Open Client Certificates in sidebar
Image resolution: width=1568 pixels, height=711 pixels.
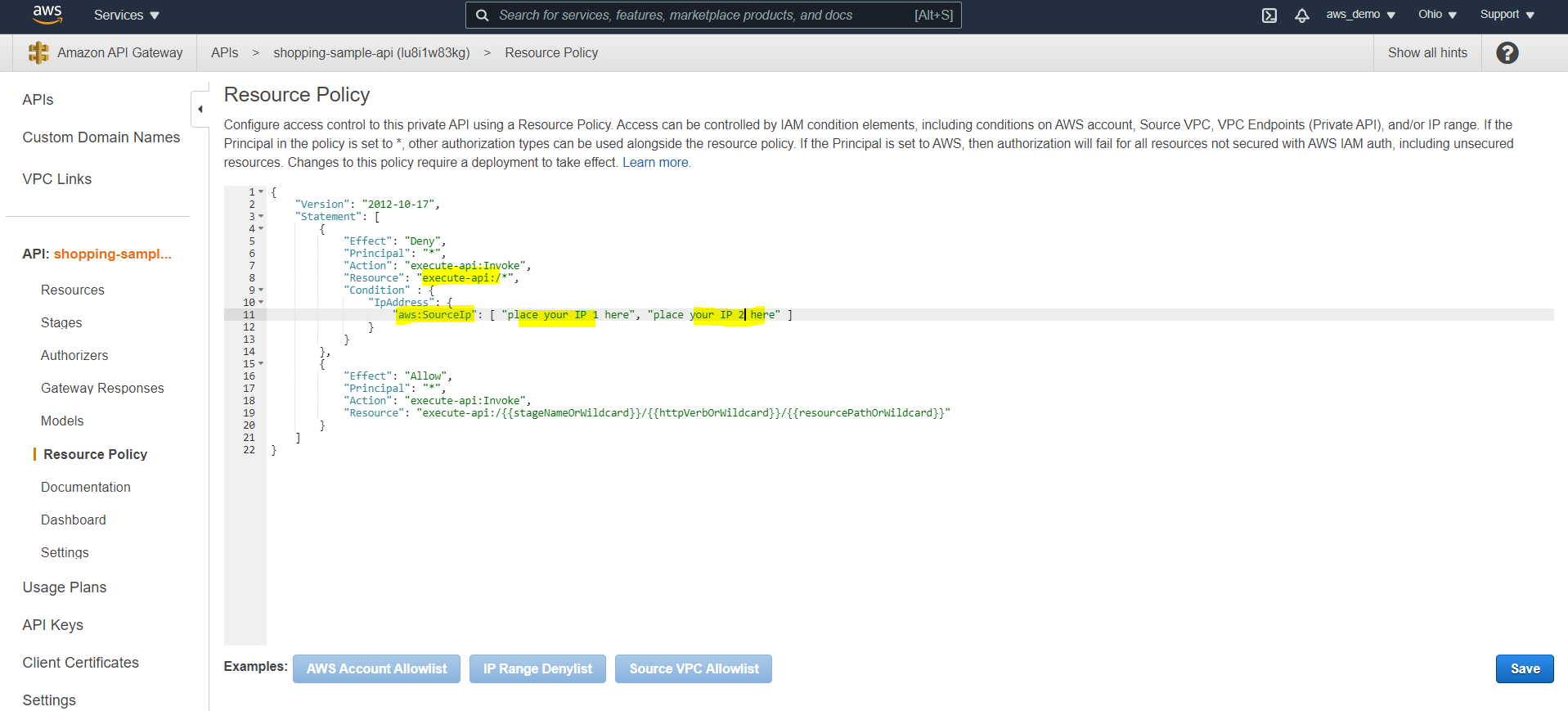tap(81, 663)
